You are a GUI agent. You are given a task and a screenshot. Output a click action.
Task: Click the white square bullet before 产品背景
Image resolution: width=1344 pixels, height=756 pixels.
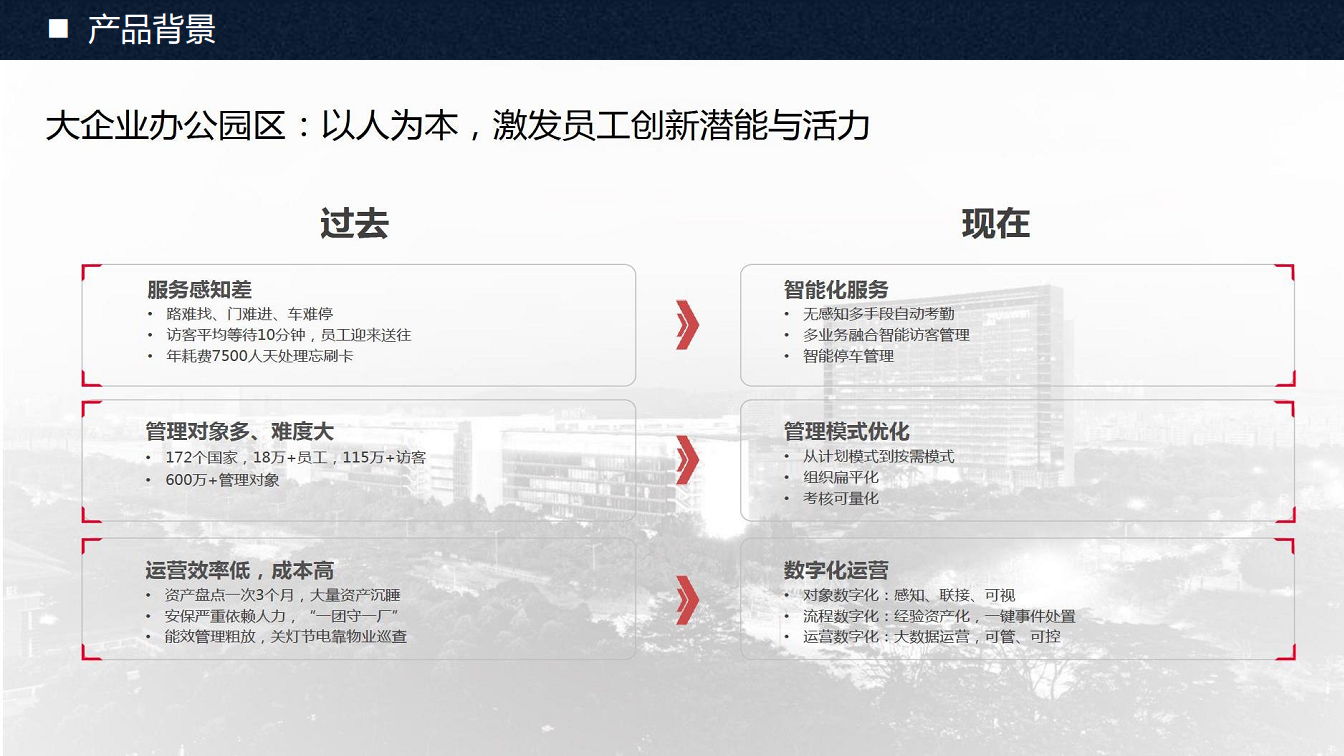pos(58,29)
